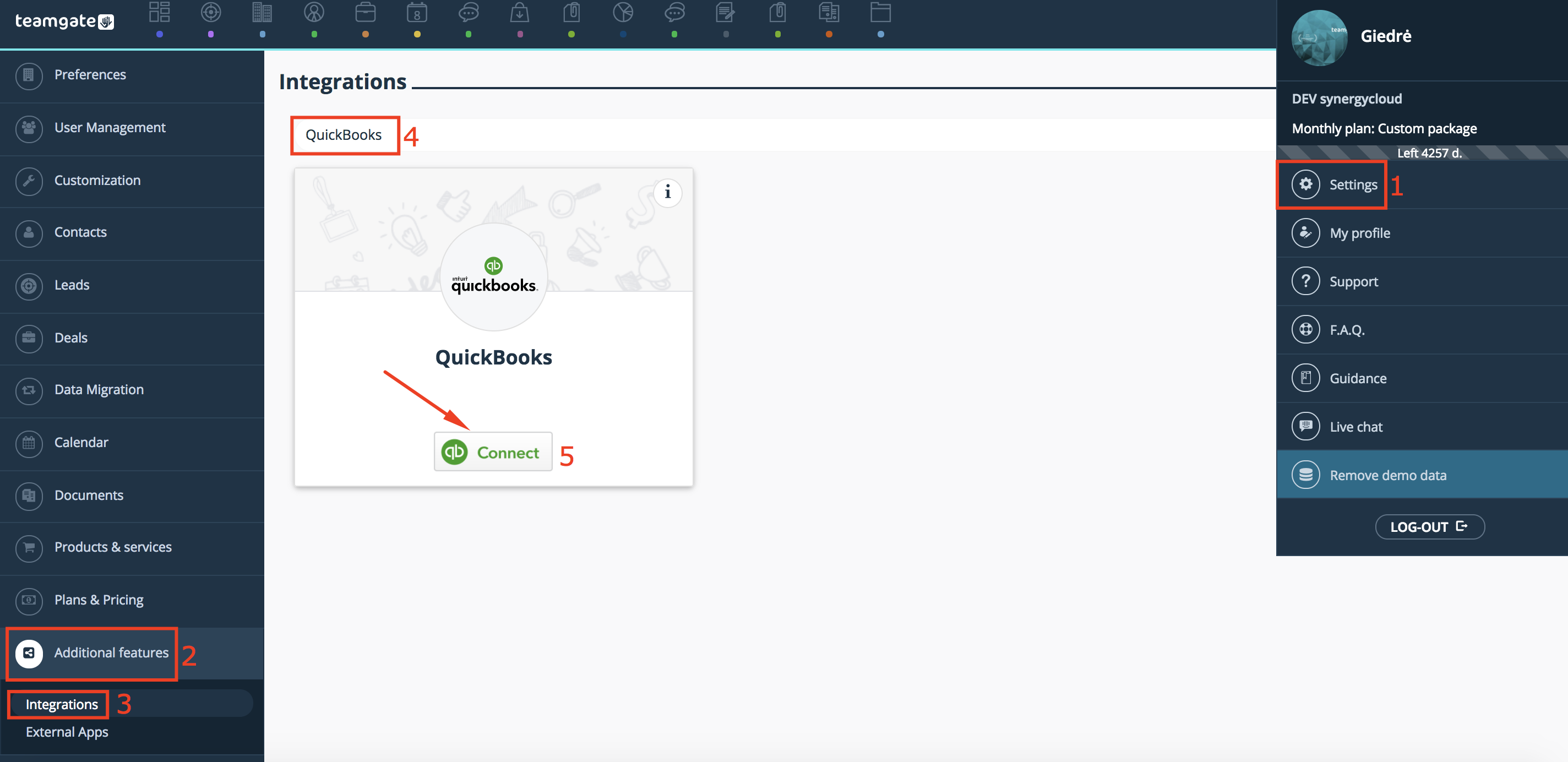Open Leads settings
Image resolution: width=1568 pixels, height=762 pixels.
coord(132,286)
